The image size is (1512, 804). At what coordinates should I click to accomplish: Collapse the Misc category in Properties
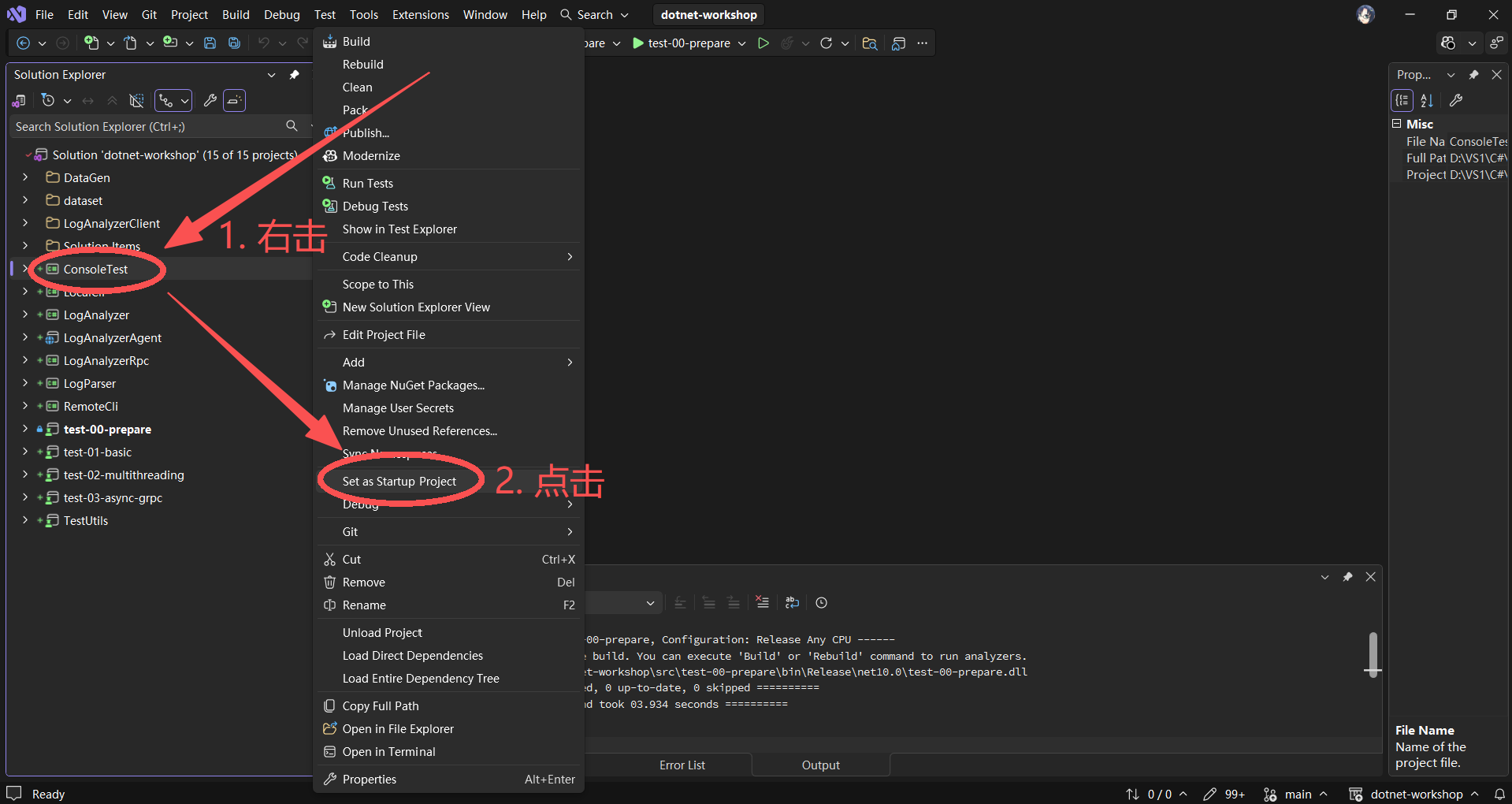(1396, 124)
